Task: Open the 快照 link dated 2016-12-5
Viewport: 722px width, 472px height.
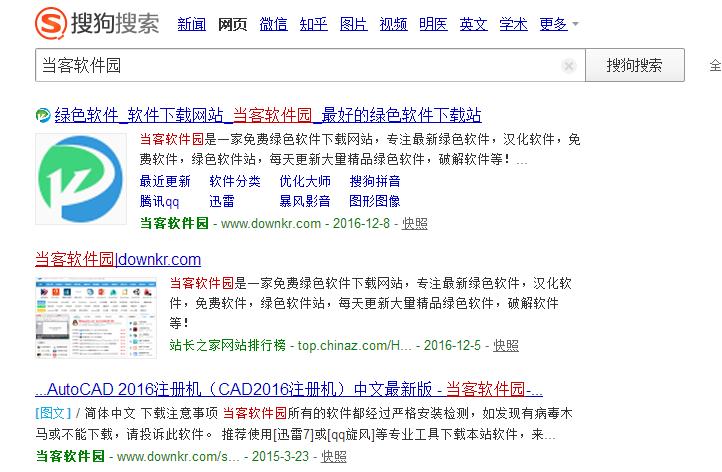Action: click(506, 345)
